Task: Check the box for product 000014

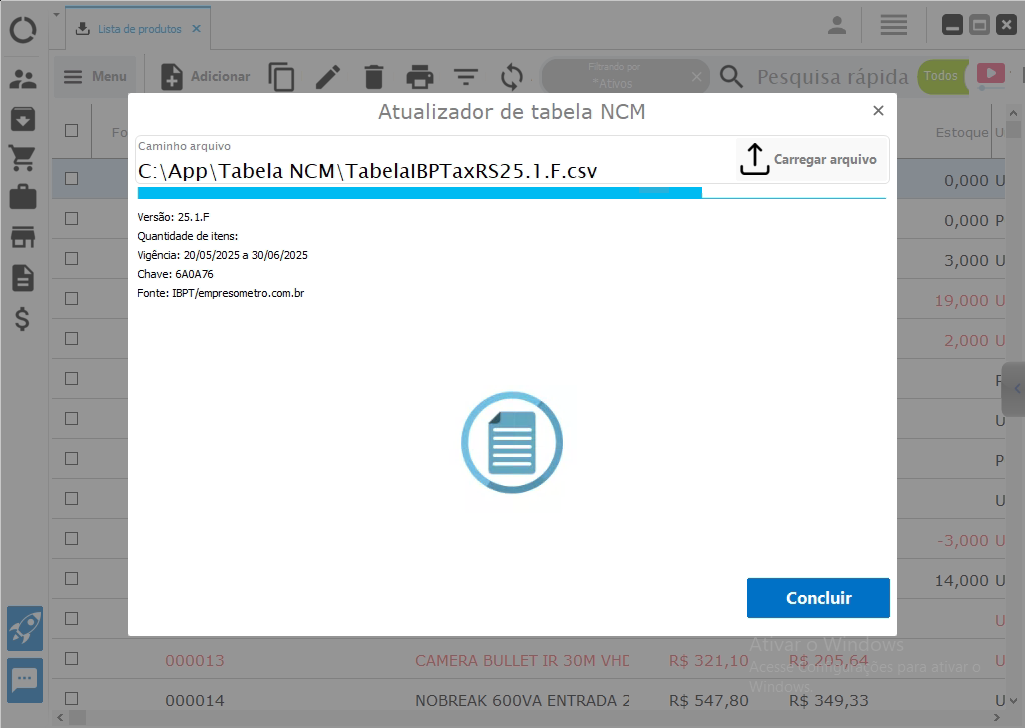Action: point(71,699)
